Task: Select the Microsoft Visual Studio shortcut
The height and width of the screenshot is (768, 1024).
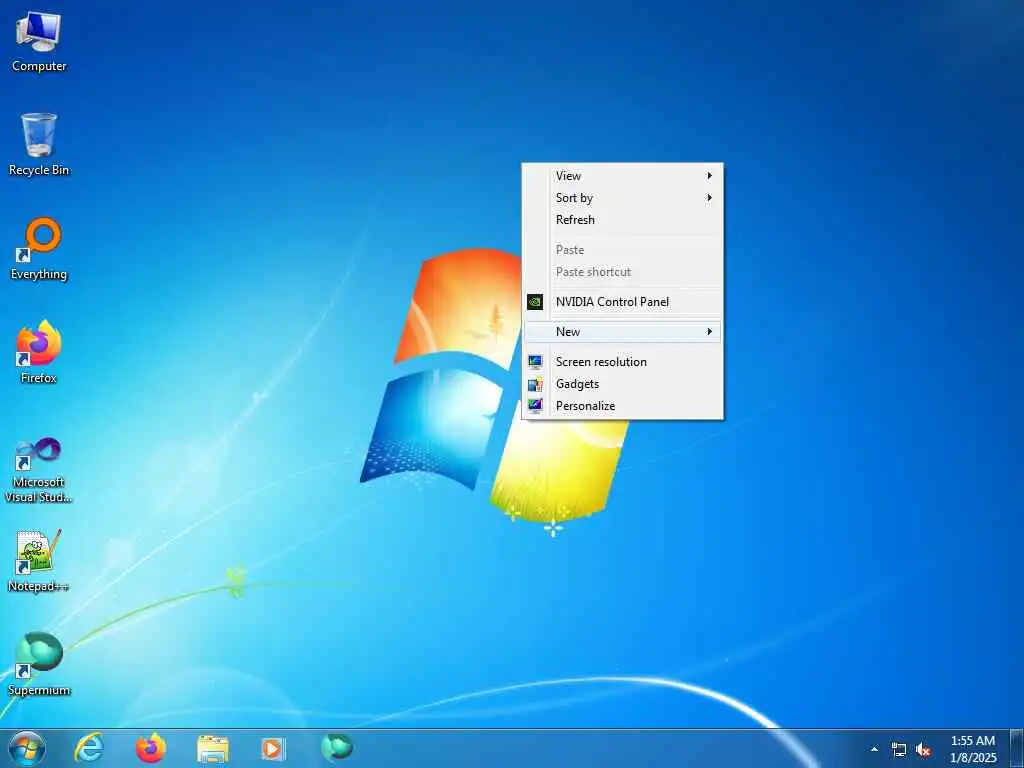Action: pos(39,470)
